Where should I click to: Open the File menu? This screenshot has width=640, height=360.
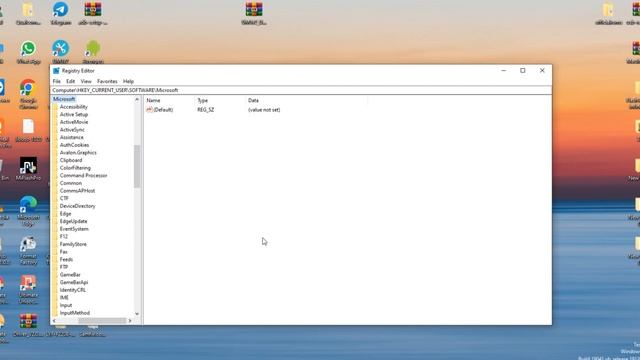tap(56, 81)
